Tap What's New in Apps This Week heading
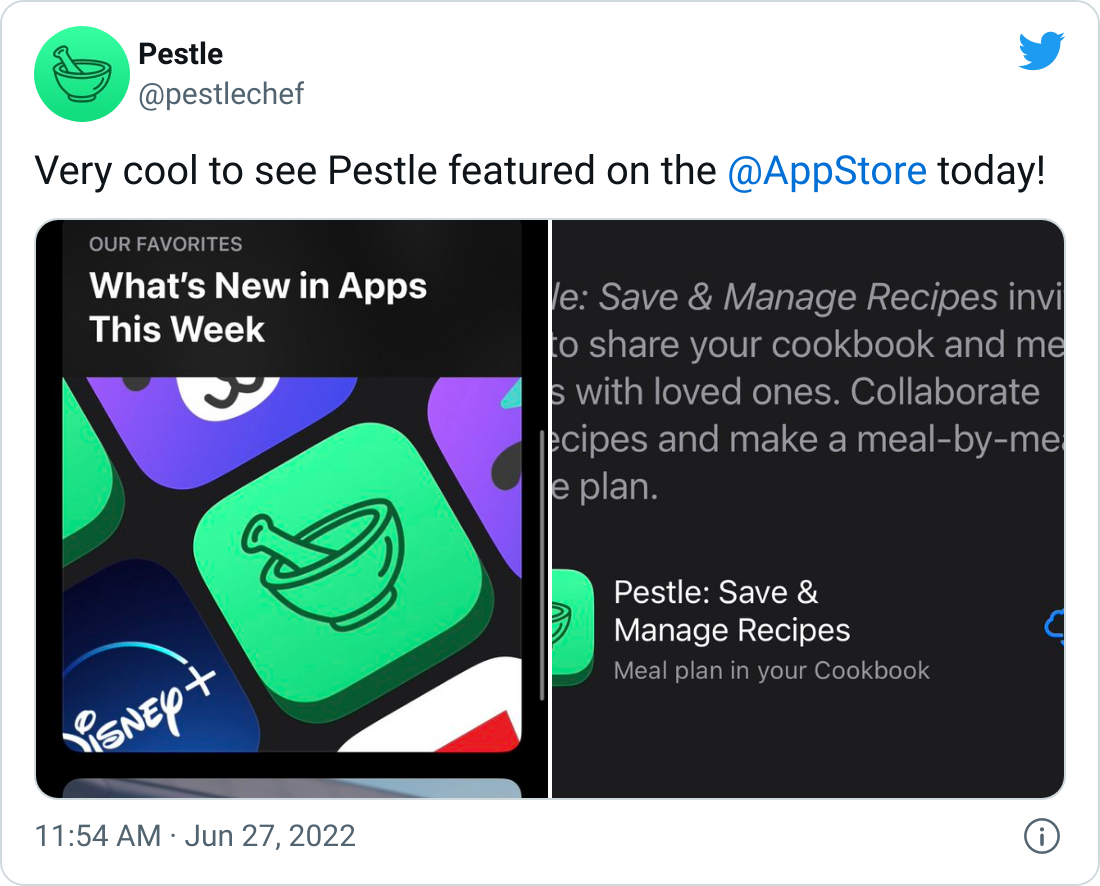The height and width of the screenshot is (886, 1100). pos(258,307)
